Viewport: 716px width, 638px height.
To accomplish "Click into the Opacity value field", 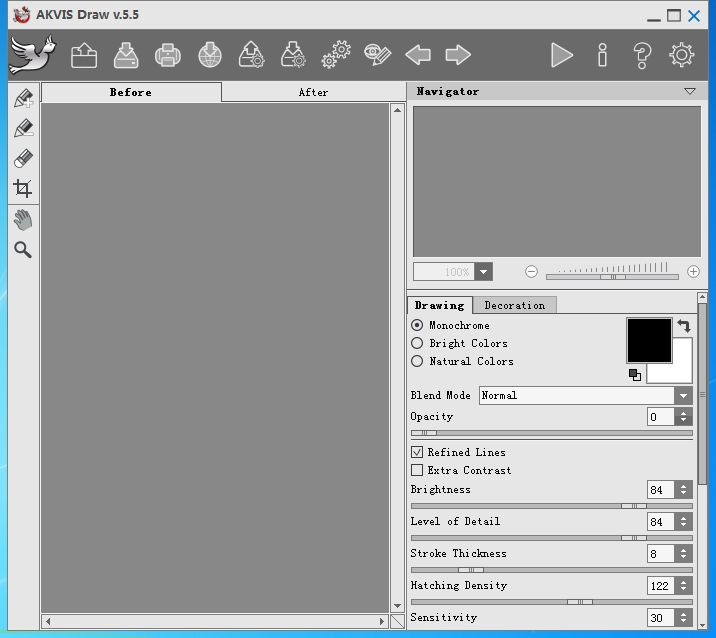I will coord(660,417).
